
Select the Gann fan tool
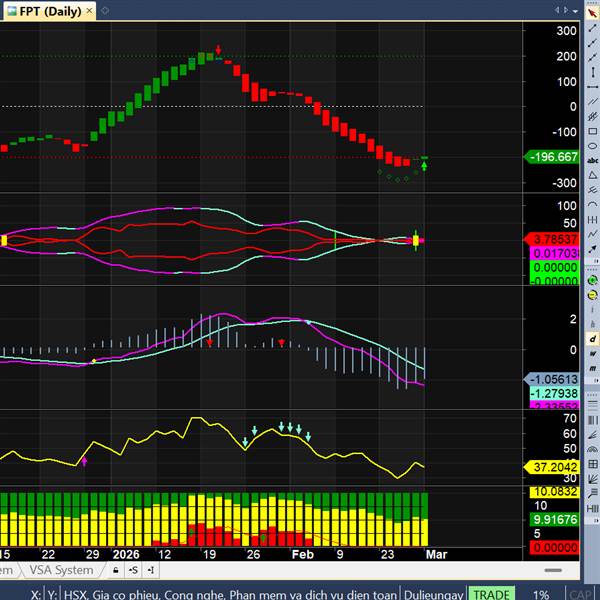click(x=592, y=479)
